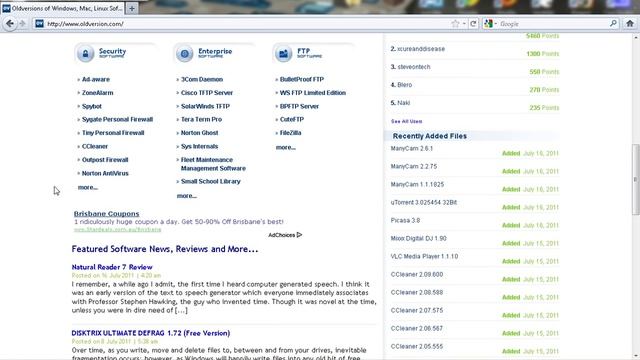Viewport: 640px width, 360px height.
Task: Click the site favicon in address bar
Action: (x=39, y=24)
